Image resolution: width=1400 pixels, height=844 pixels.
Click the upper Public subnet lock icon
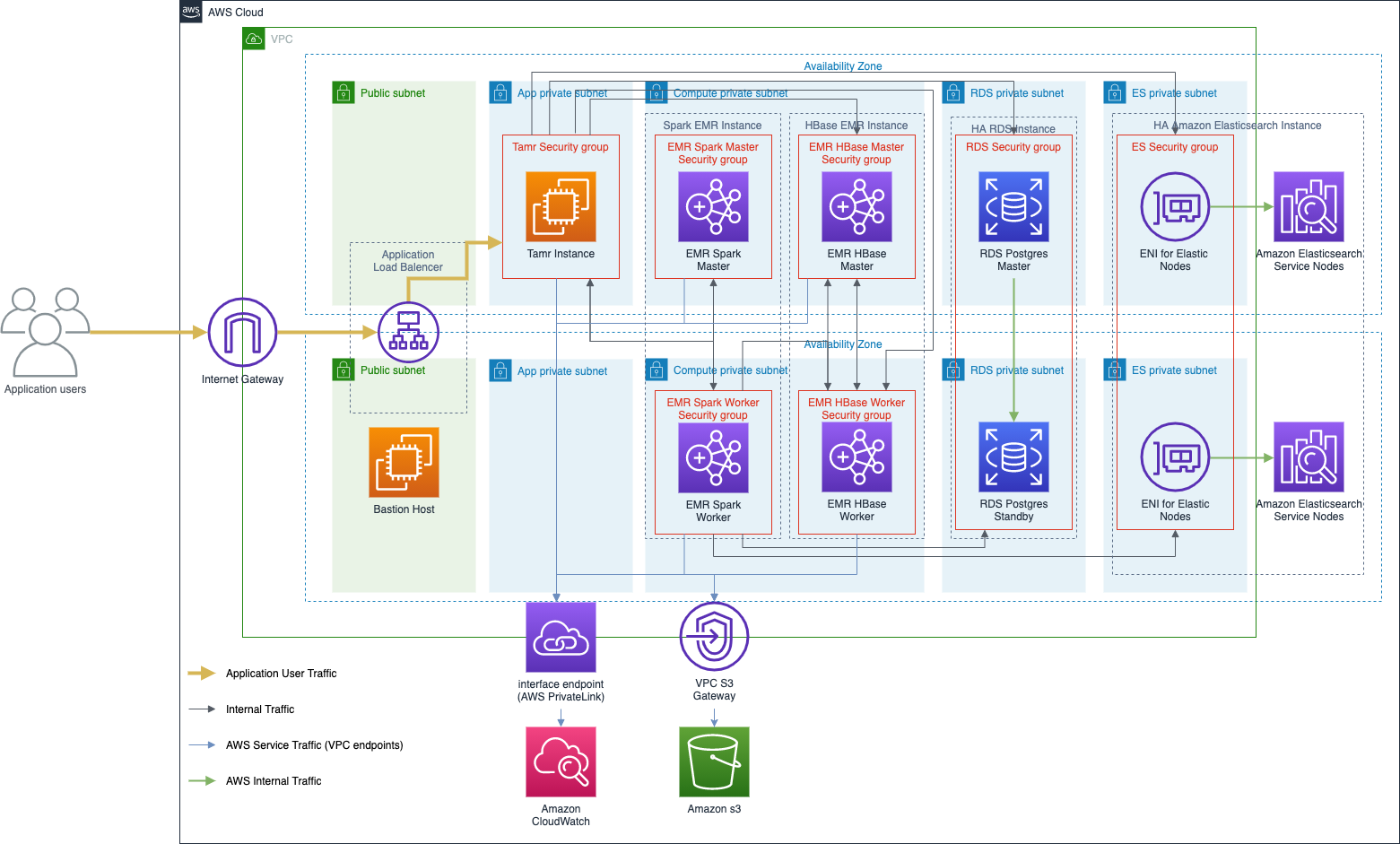coord(343,92)
